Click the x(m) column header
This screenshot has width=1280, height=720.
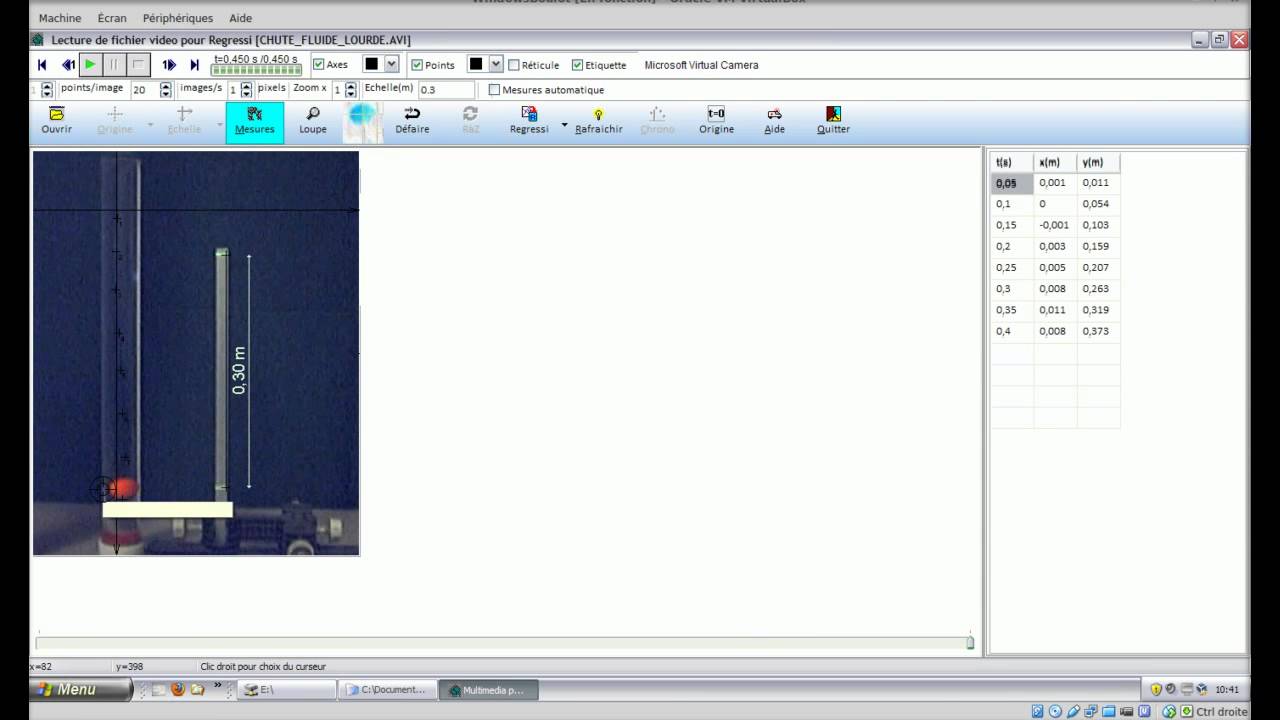(1055, 162)
